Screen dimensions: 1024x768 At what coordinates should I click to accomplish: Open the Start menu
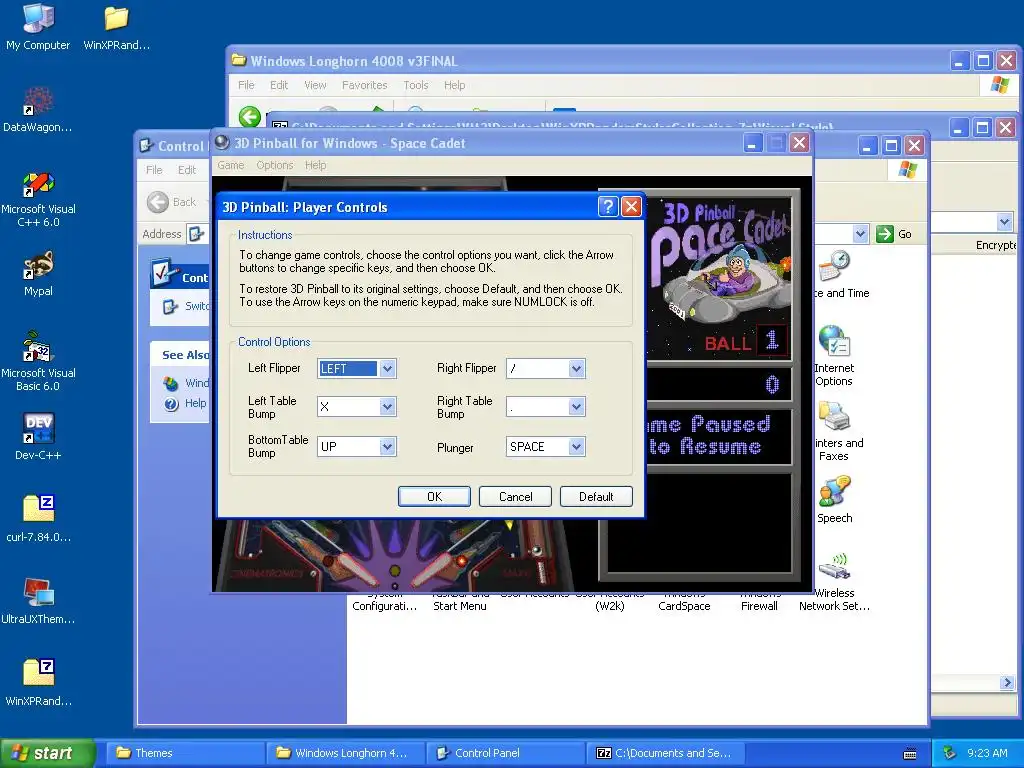[47, 753]
